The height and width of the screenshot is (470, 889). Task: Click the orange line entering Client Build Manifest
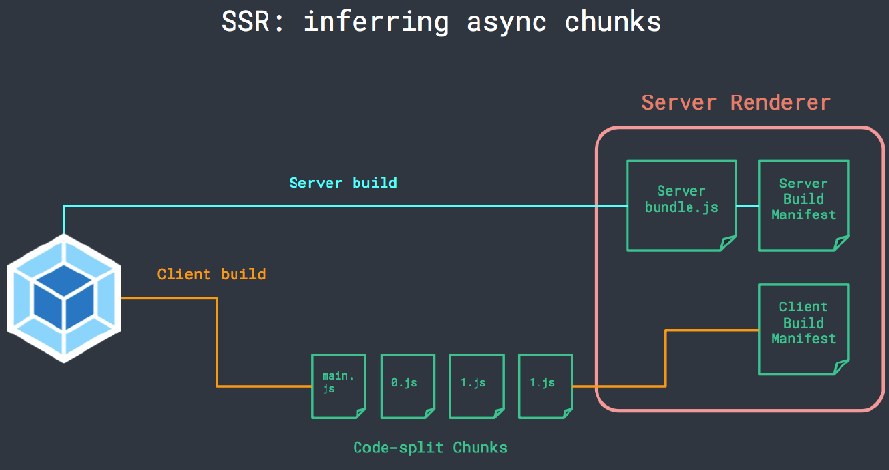(710, 330)
